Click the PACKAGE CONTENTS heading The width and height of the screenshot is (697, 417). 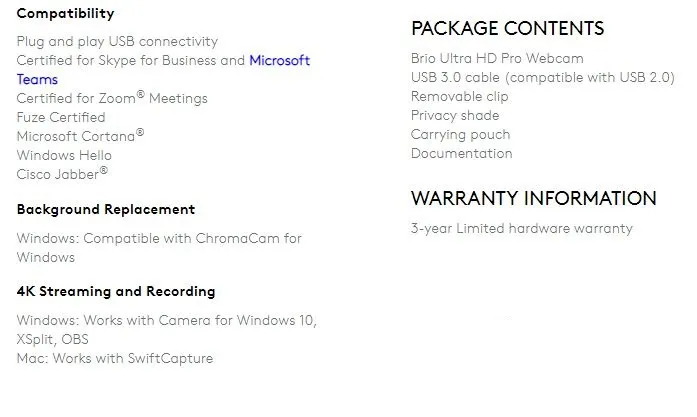pyautogui.click(x=507, y=28)
